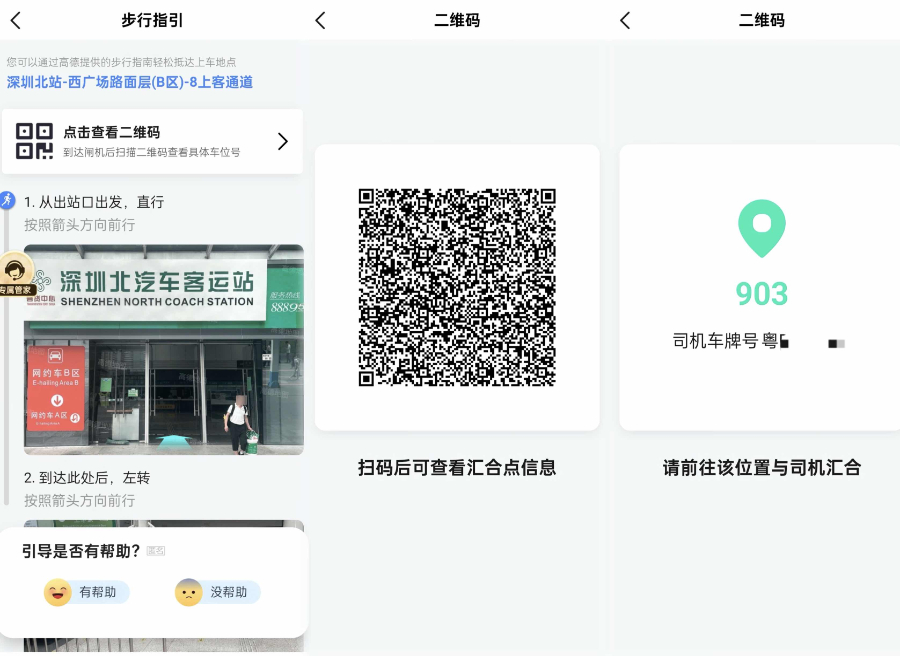
Task: View the 深圳北汽车客运站 step photo
Action: (x=163, y=350)
